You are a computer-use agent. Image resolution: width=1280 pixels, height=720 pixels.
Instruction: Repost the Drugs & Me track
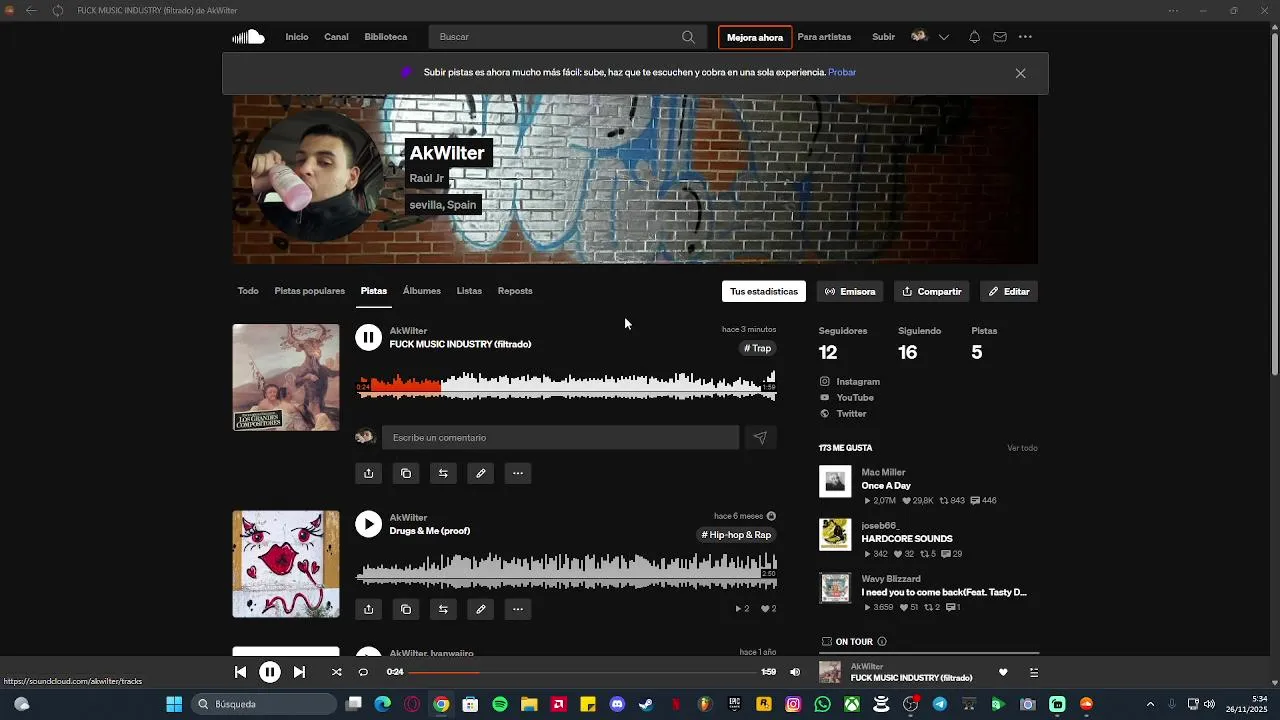[x=443, y=609]
